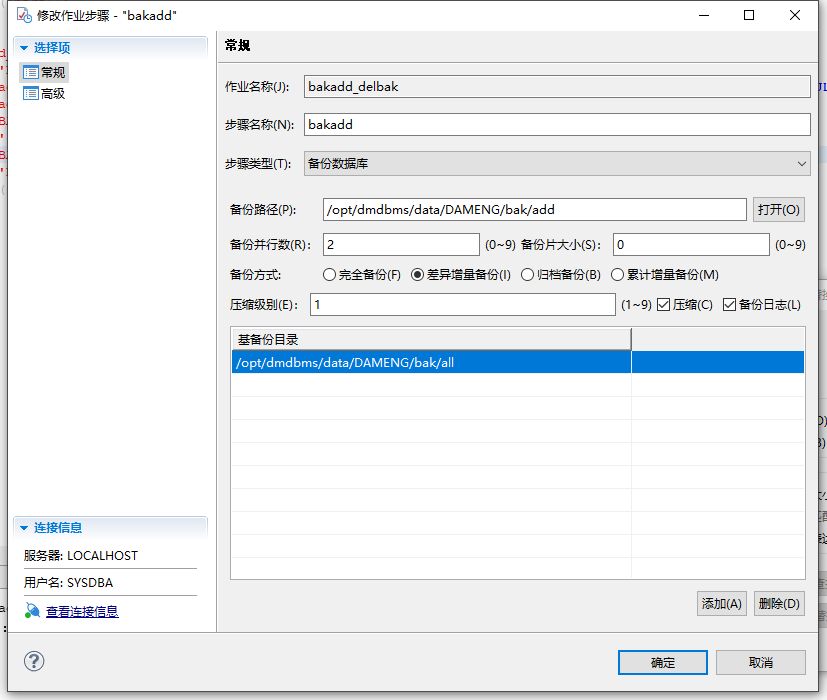The image size is (827, 700).
Task: Choose 累计增量备份 backup mode
Action: [x=618, y=275]
